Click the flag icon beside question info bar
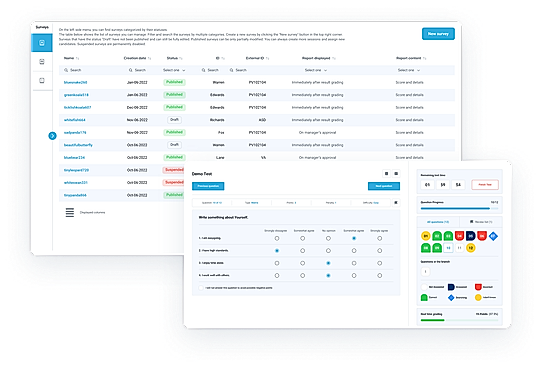Image resolution: width=541 pixels, height=368 pixels. coord(396,203)
